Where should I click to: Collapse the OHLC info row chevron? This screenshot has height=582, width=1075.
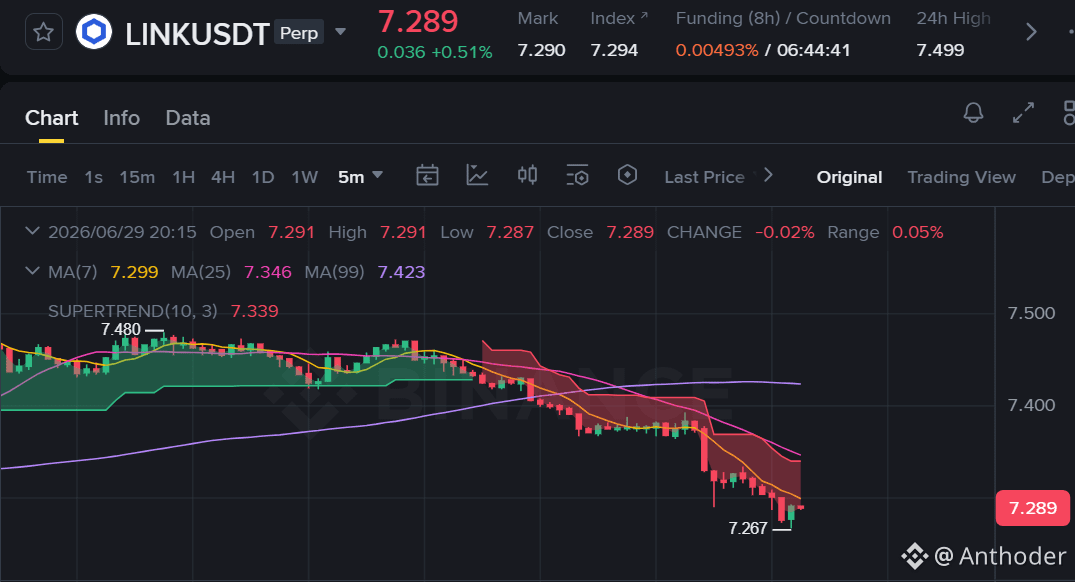pos(32,232)
